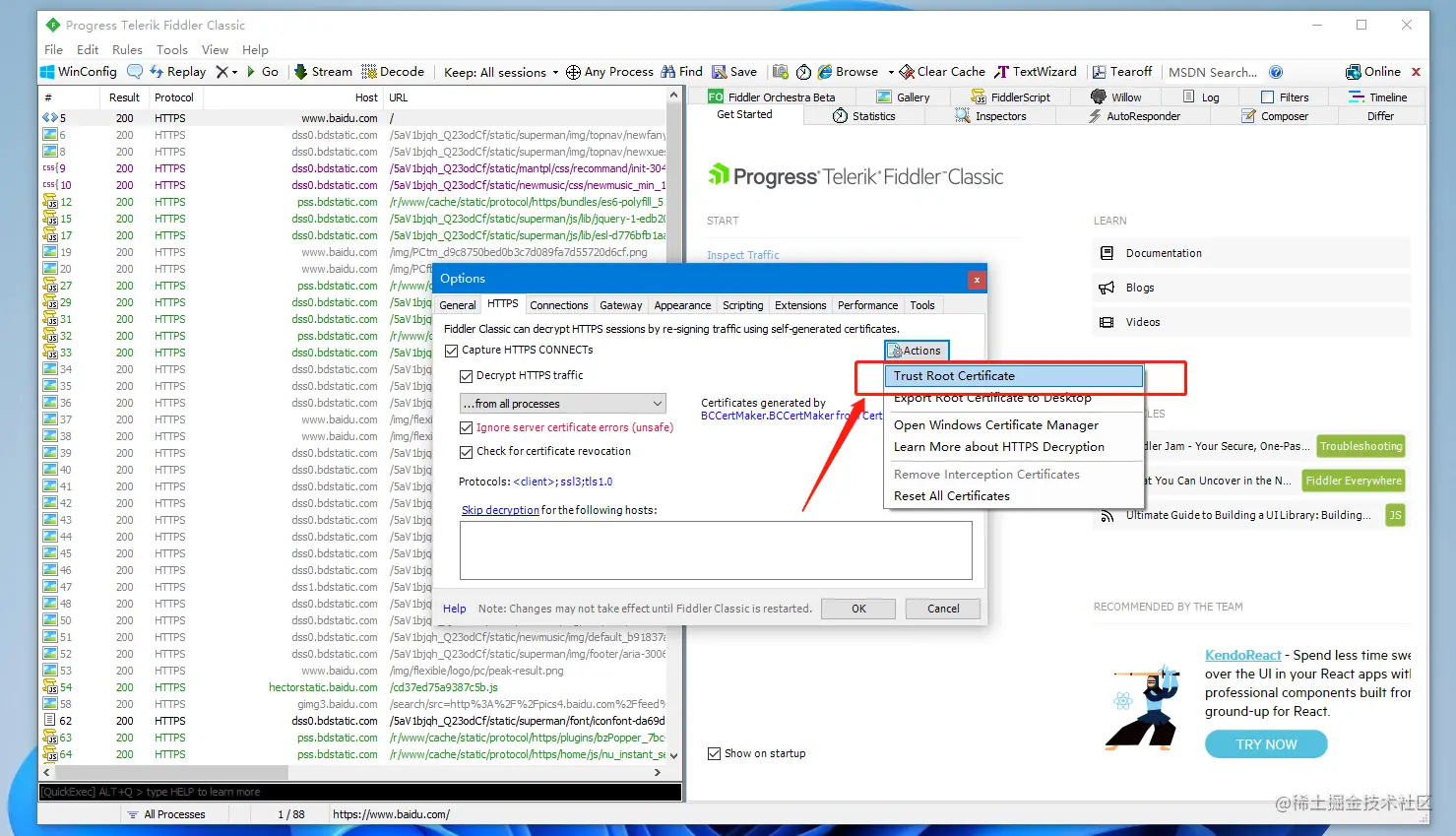
Task: Open WinConfig from the toolbar
Action: click(x=79, y=72)
